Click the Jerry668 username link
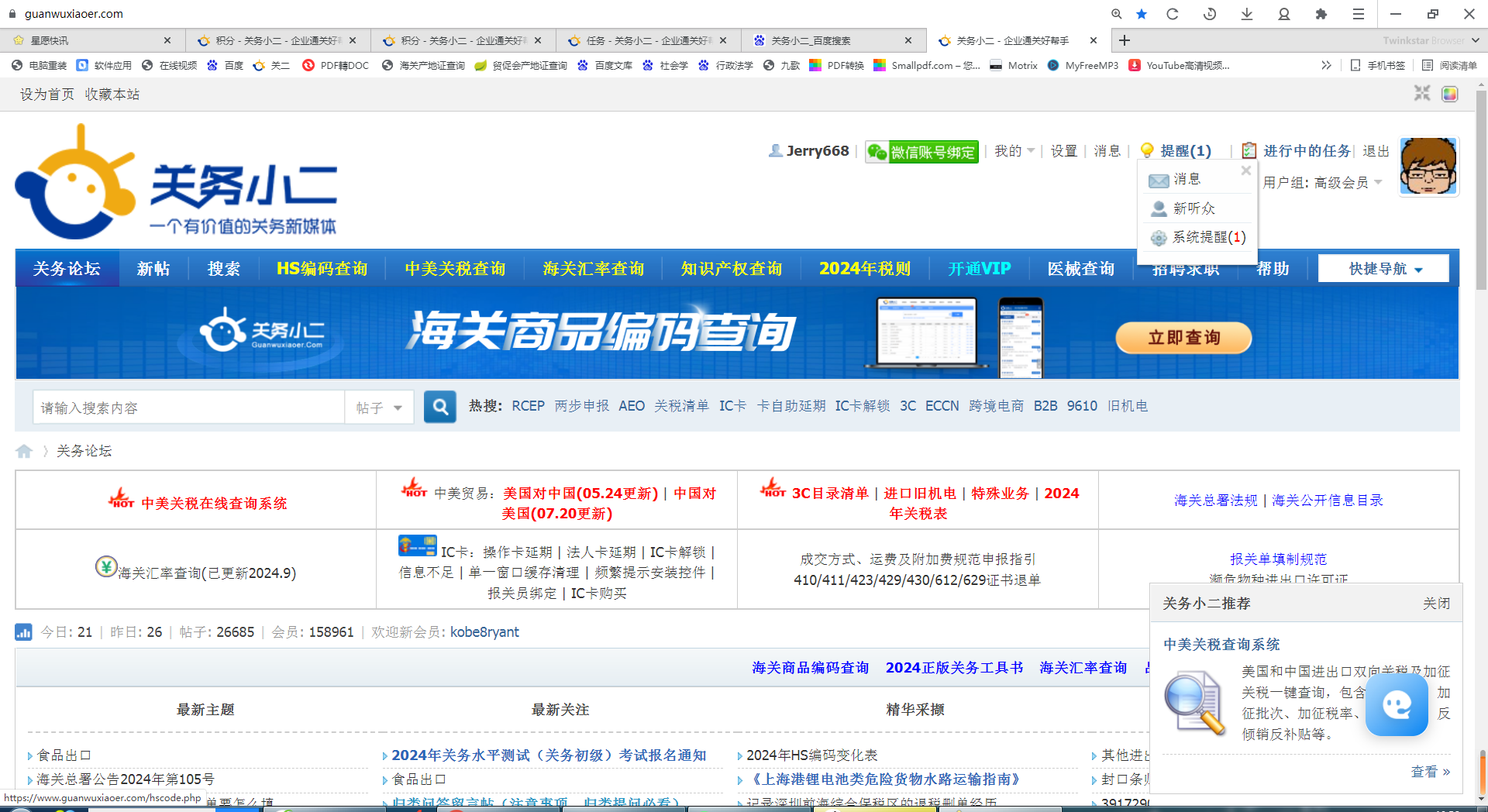The image size is (1488, 812). click(x=818, y=150)
